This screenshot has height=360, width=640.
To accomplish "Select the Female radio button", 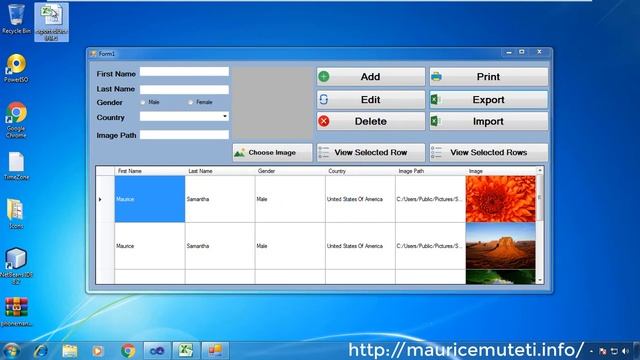I will pyautogui.click(x=190, y=102).
